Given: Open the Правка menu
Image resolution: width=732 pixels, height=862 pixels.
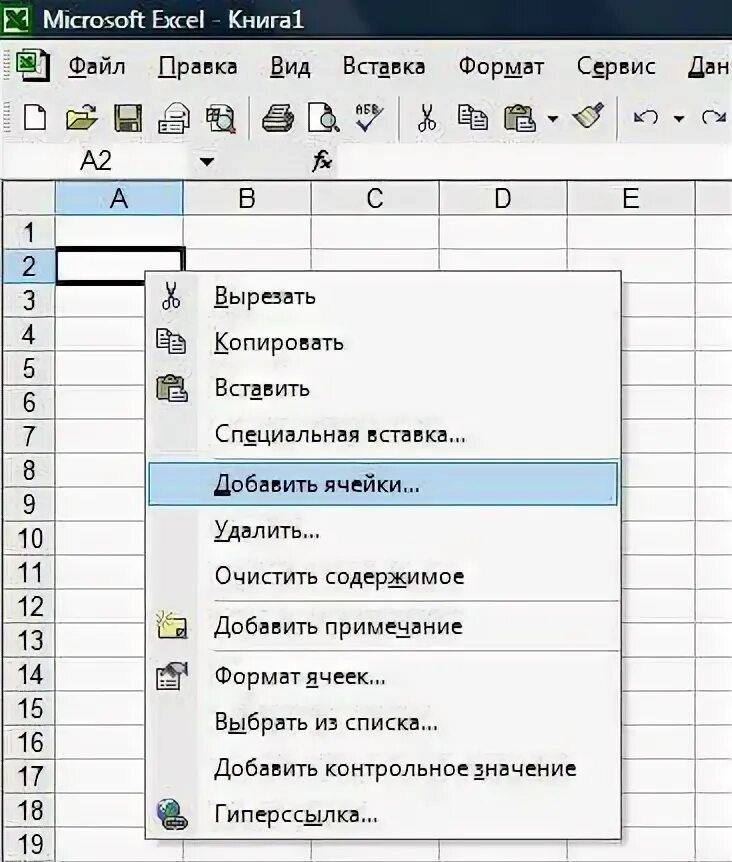Looking at the screenshot, I should (x=198, y=67).
